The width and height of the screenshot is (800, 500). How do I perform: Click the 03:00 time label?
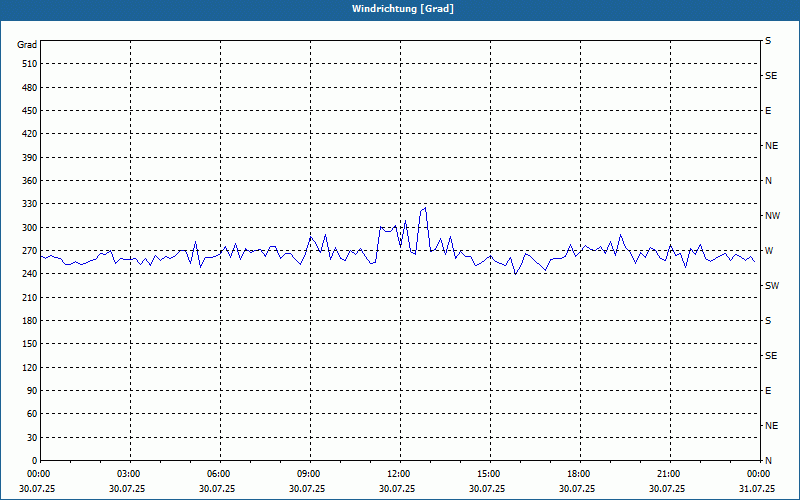point(129,474)
